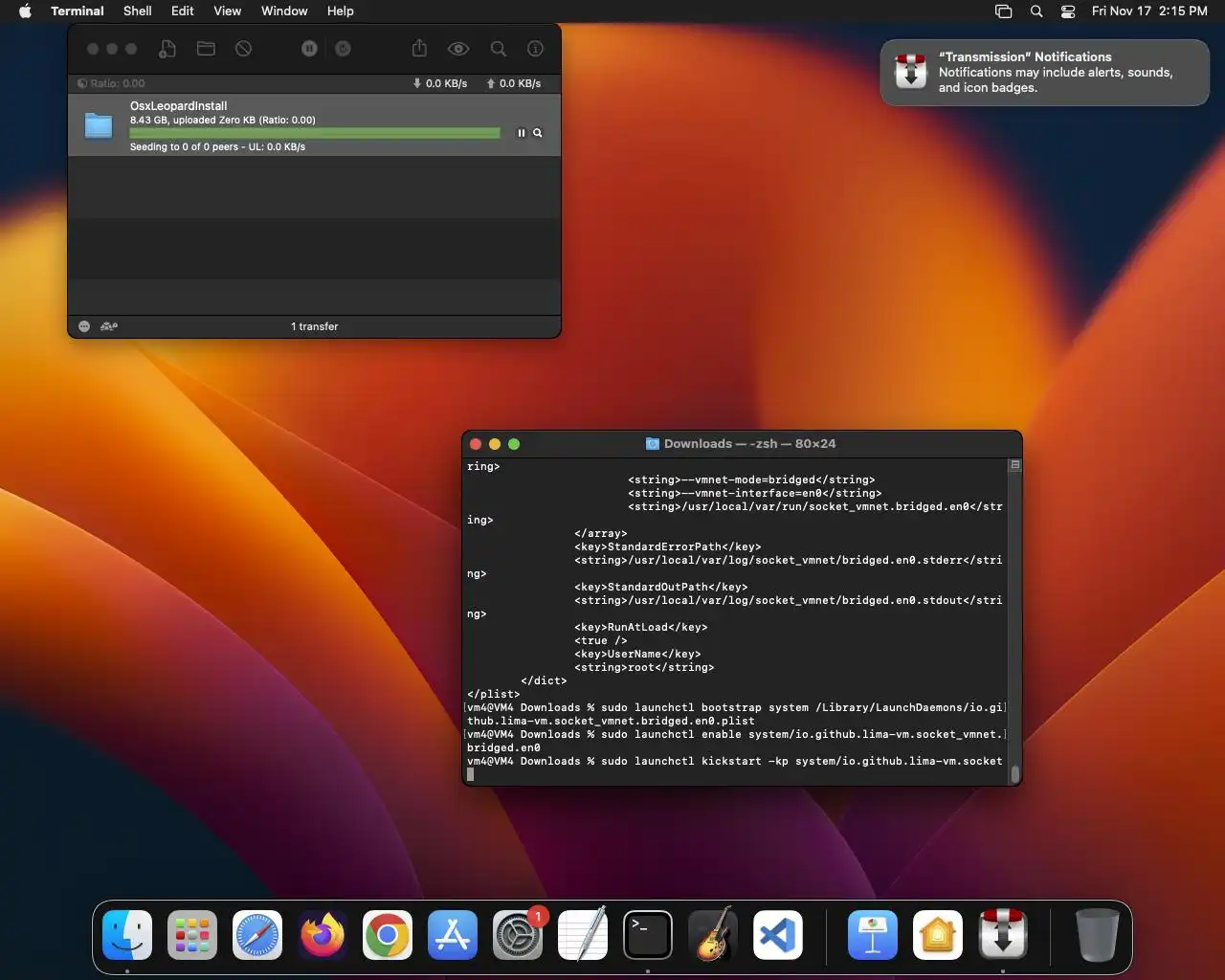1225x980 pixels.
Task: Open the torrent Inspector info icon
Action: point(536,49)
